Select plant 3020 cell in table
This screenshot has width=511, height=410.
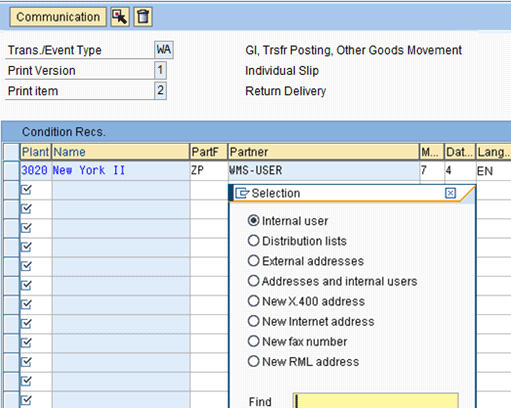35,170
